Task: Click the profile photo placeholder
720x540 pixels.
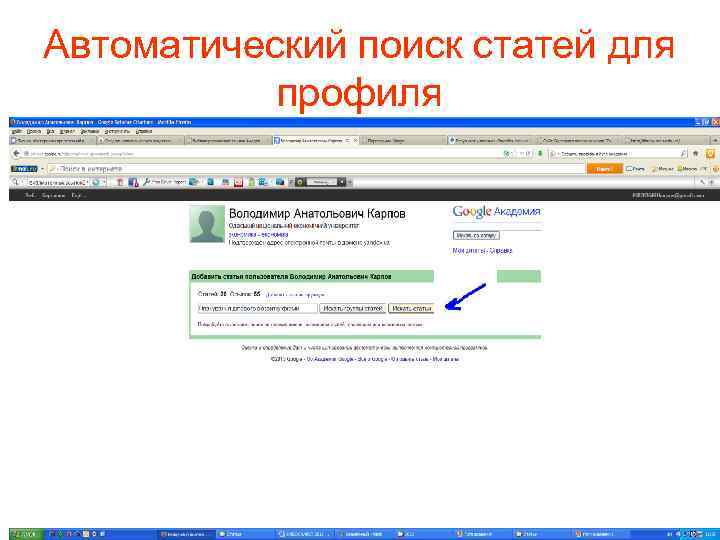Action: click(x=207, y=224)
